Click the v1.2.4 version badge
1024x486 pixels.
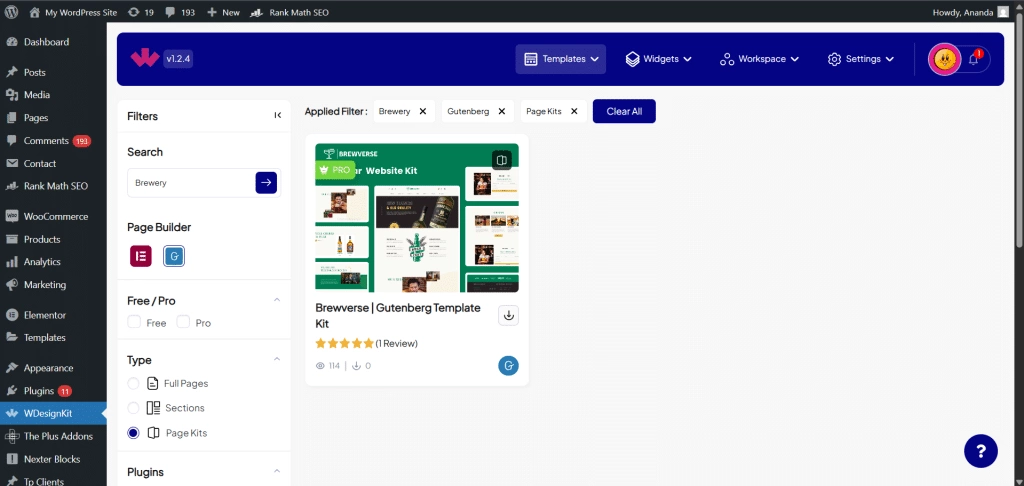tap(177, 59)
